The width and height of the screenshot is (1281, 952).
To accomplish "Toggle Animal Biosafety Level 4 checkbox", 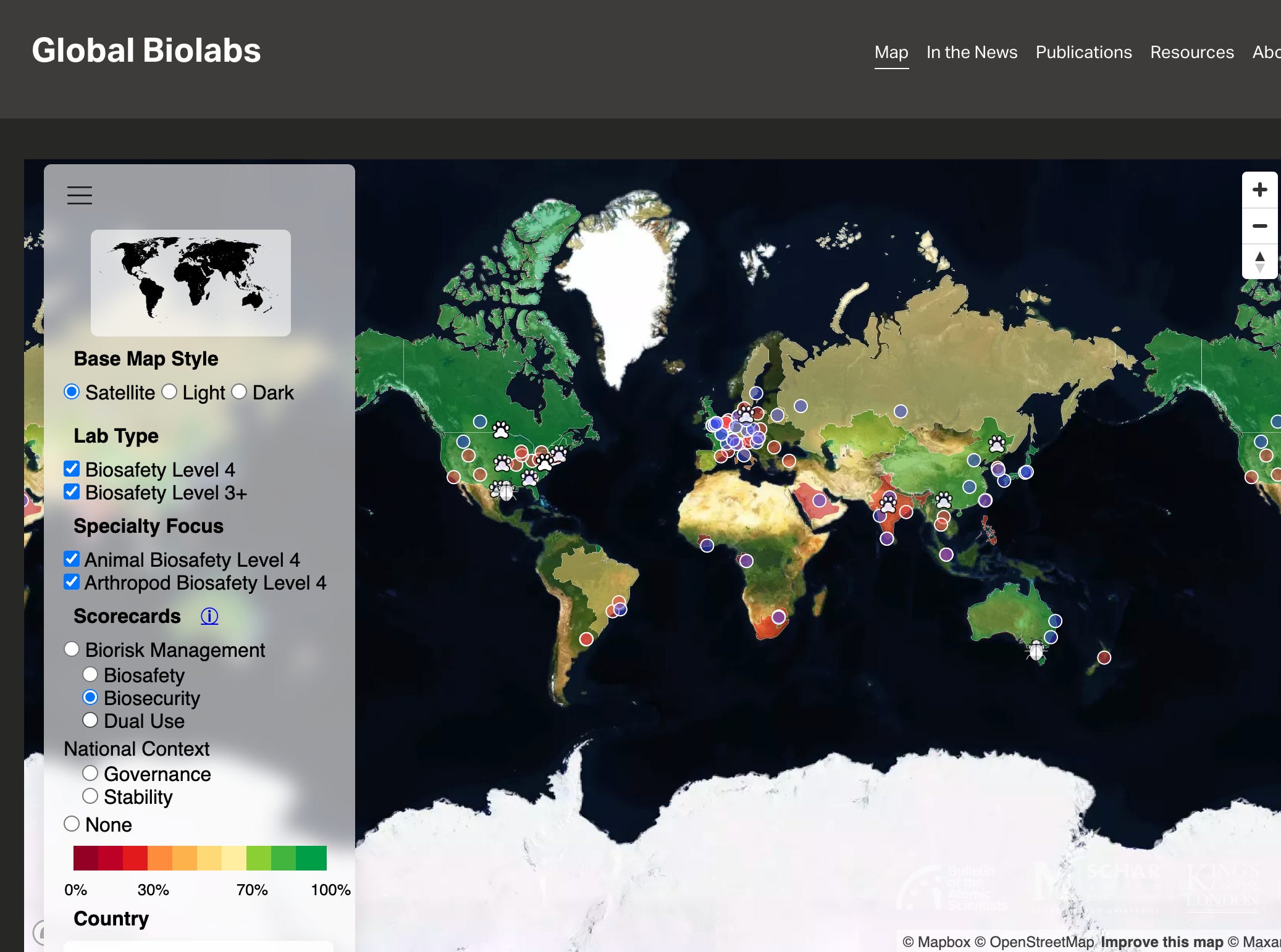I will (x=72, y=559).
